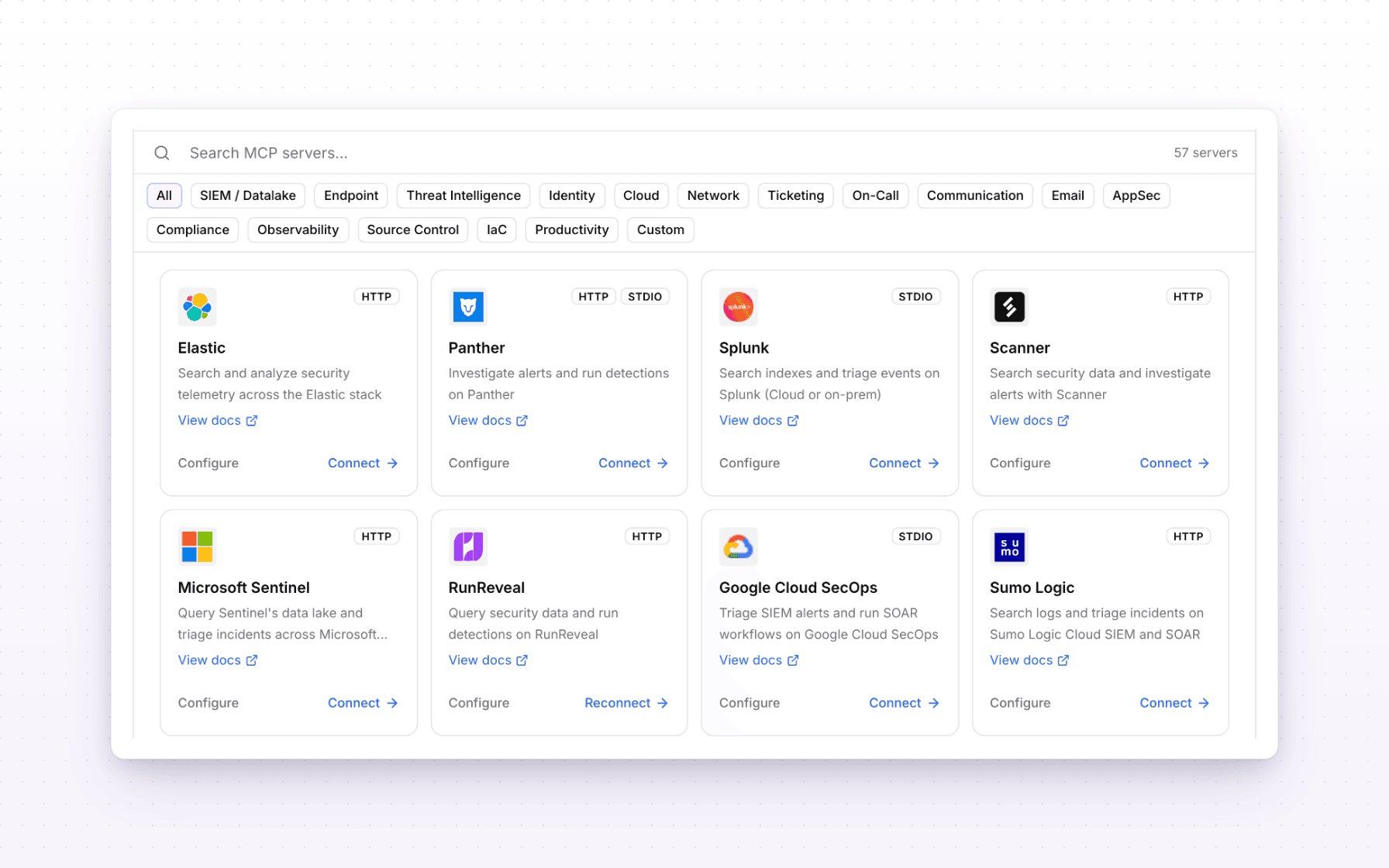Filter by Identity category
This screenshot has width=1389, height=868.
coord(572,195)
